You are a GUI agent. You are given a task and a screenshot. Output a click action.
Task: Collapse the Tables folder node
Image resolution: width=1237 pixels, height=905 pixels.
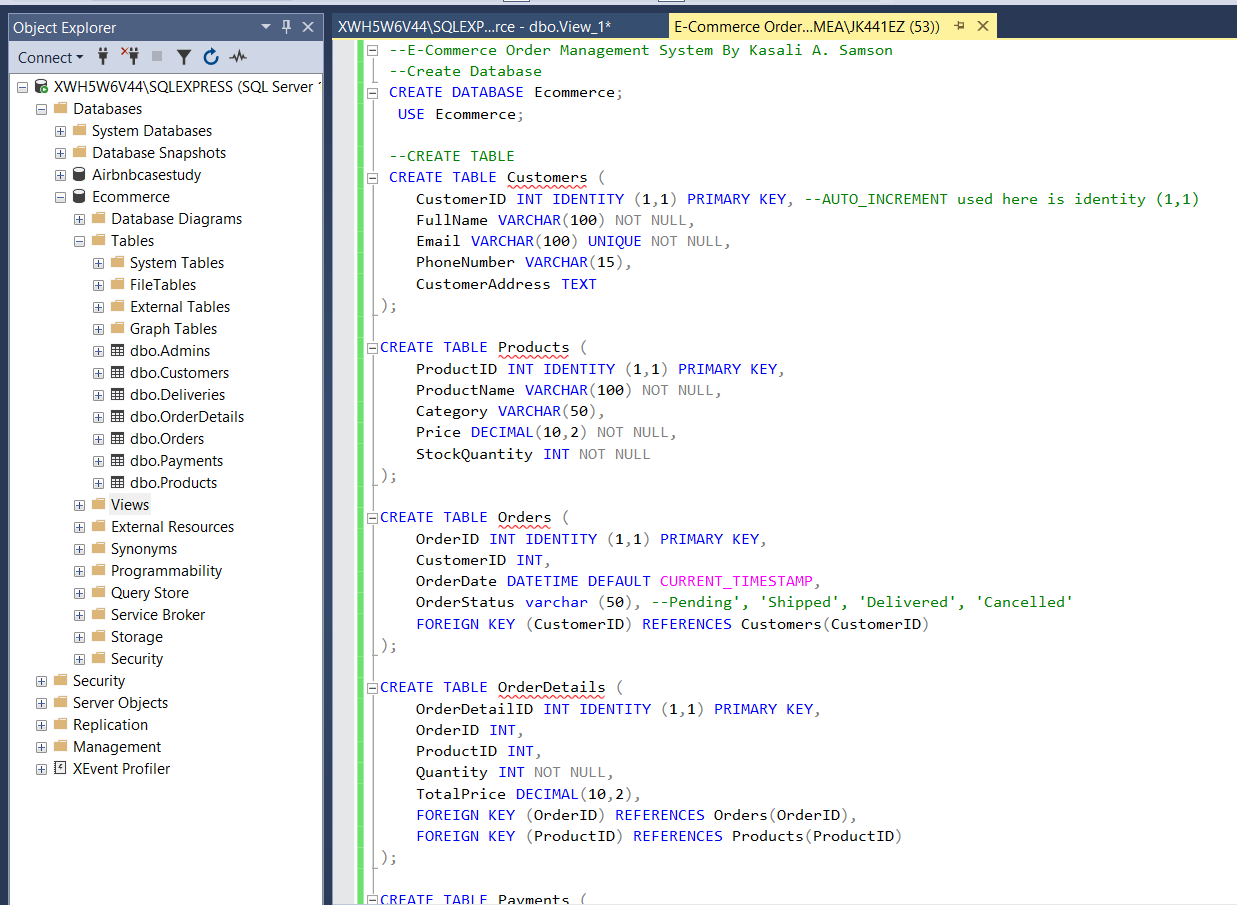point(79,241)
